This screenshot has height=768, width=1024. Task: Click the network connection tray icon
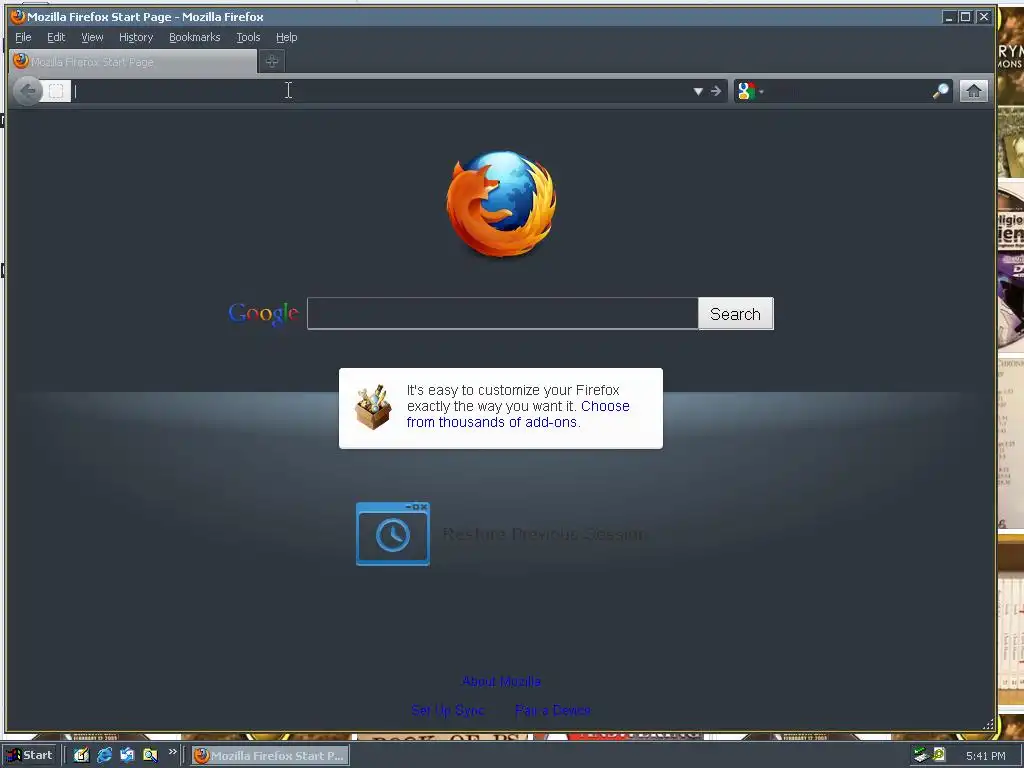pos(921,755)
